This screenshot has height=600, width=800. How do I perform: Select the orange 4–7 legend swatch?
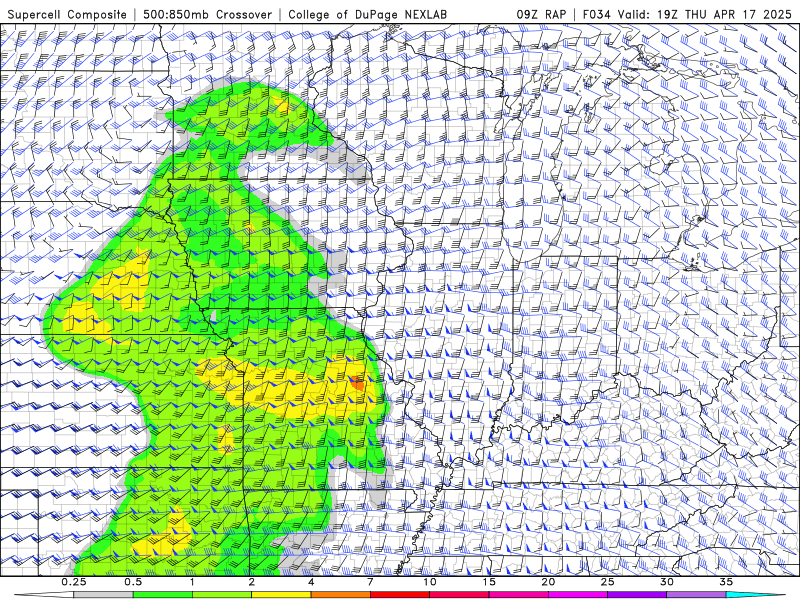(x=340, y=595)
